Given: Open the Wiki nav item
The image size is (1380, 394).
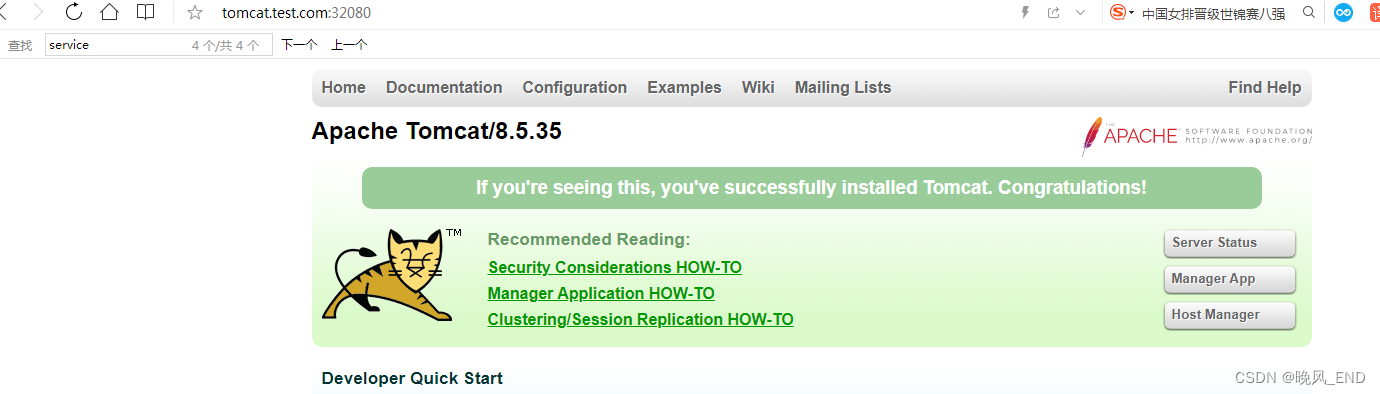Looking at the screenshot, I should 758,88.
